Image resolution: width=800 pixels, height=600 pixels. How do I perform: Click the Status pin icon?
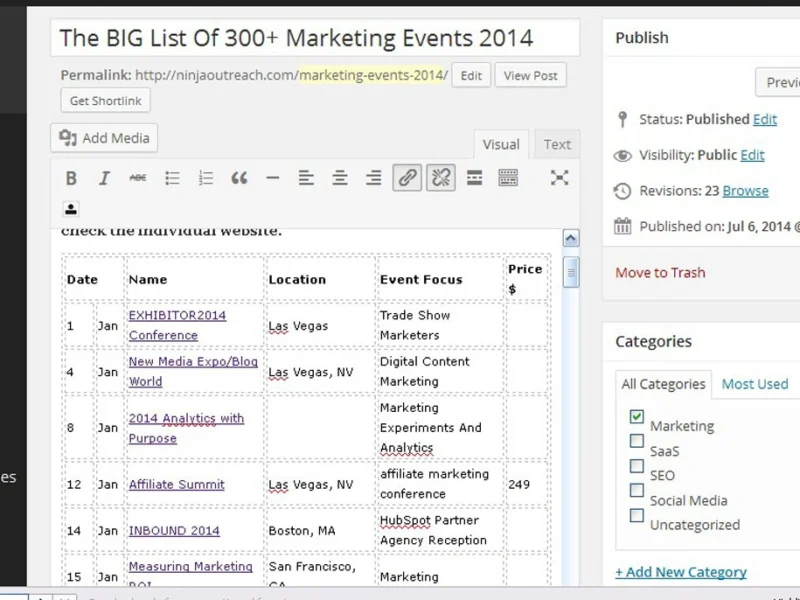point(622,119)
